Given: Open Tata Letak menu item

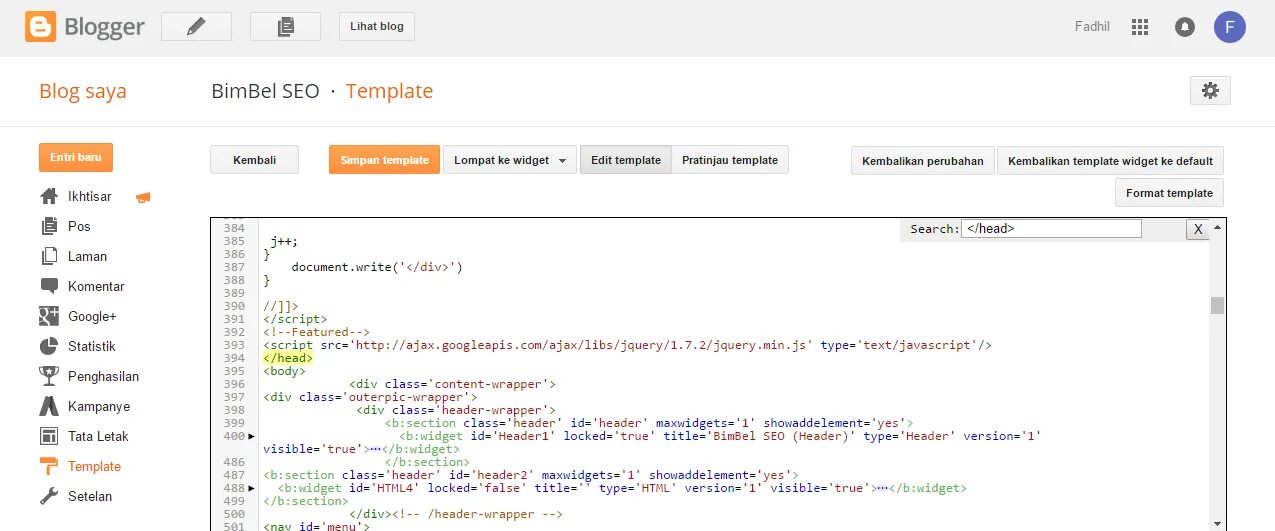Looking at the screenshot, I should point(98,436).
